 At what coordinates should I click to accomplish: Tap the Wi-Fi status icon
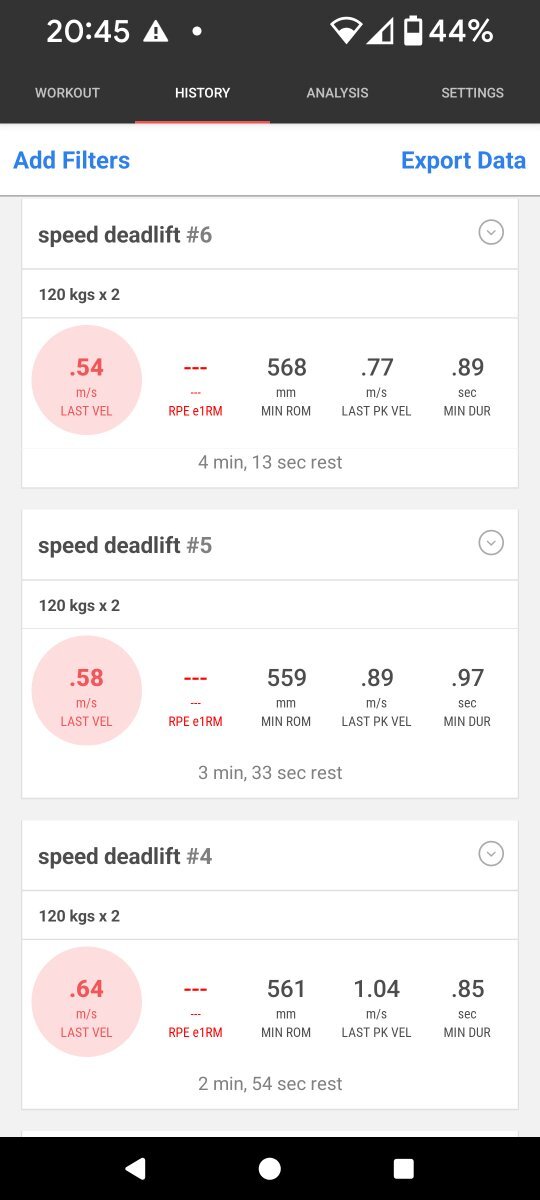pyautogui.click(x=346, y=32)
